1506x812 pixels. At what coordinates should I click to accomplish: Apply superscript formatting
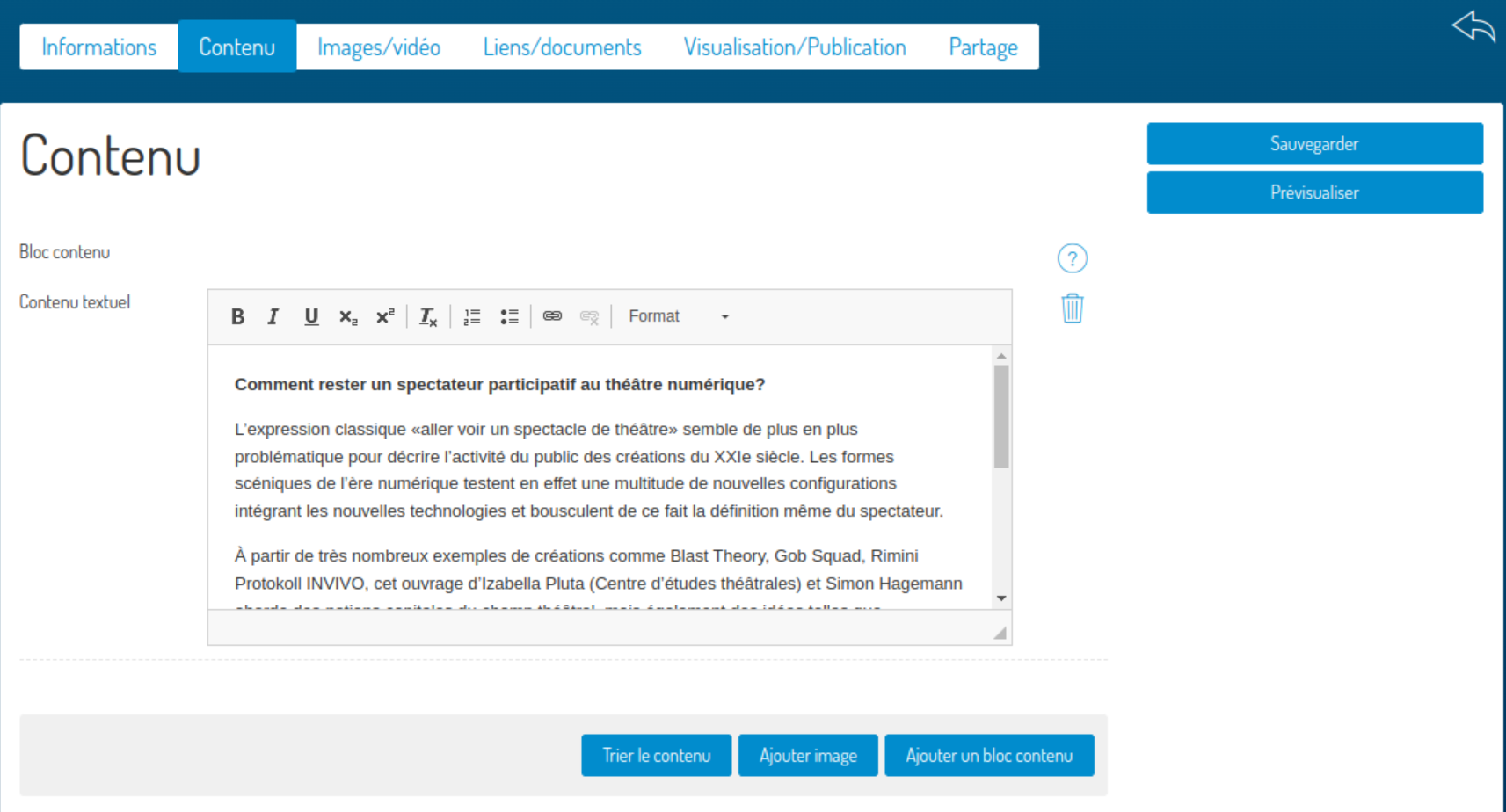point(385,316)
